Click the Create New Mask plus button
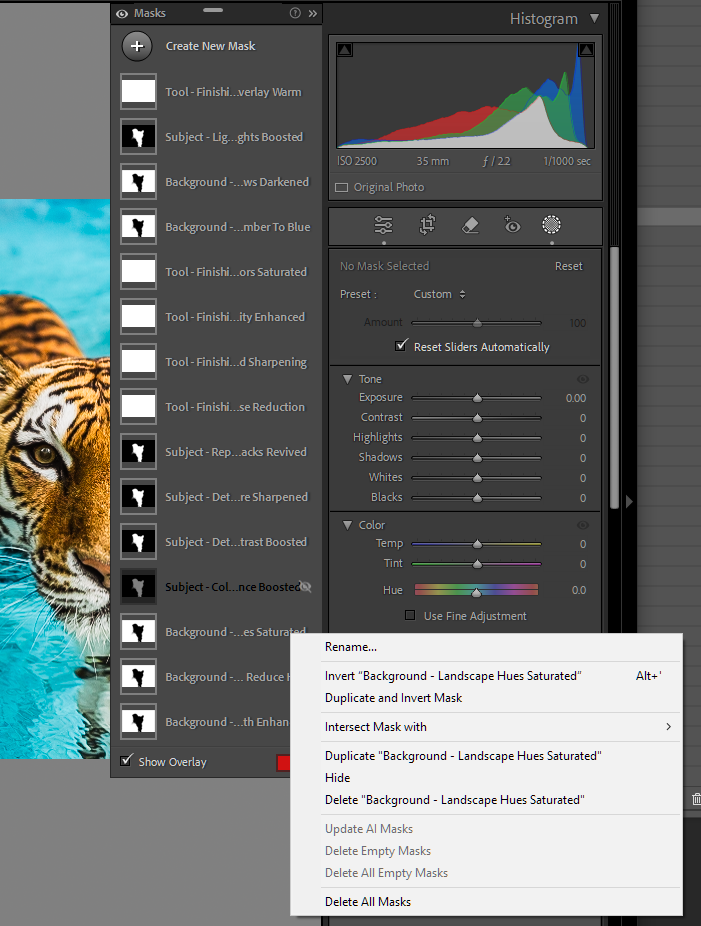Image resolution: width=701 pixels, height=926 pixels. tap(137, 46)
